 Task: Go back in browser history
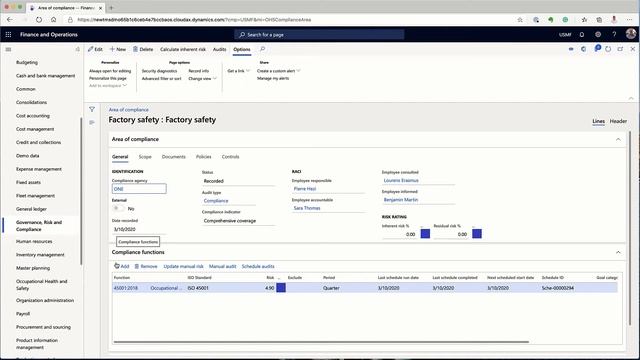click(10, 20)
